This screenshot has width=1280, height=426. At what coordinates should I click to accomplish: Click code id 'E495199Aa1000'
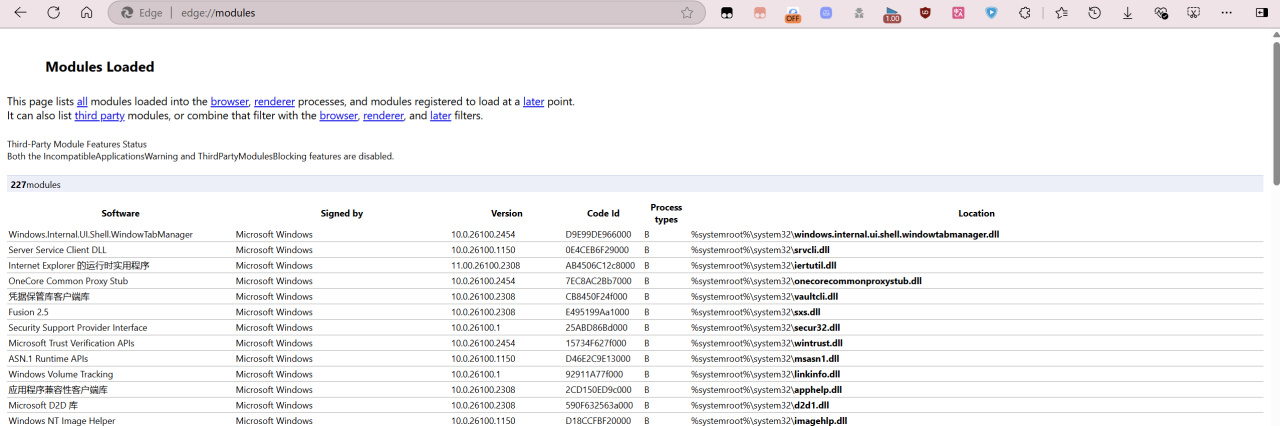596,312
